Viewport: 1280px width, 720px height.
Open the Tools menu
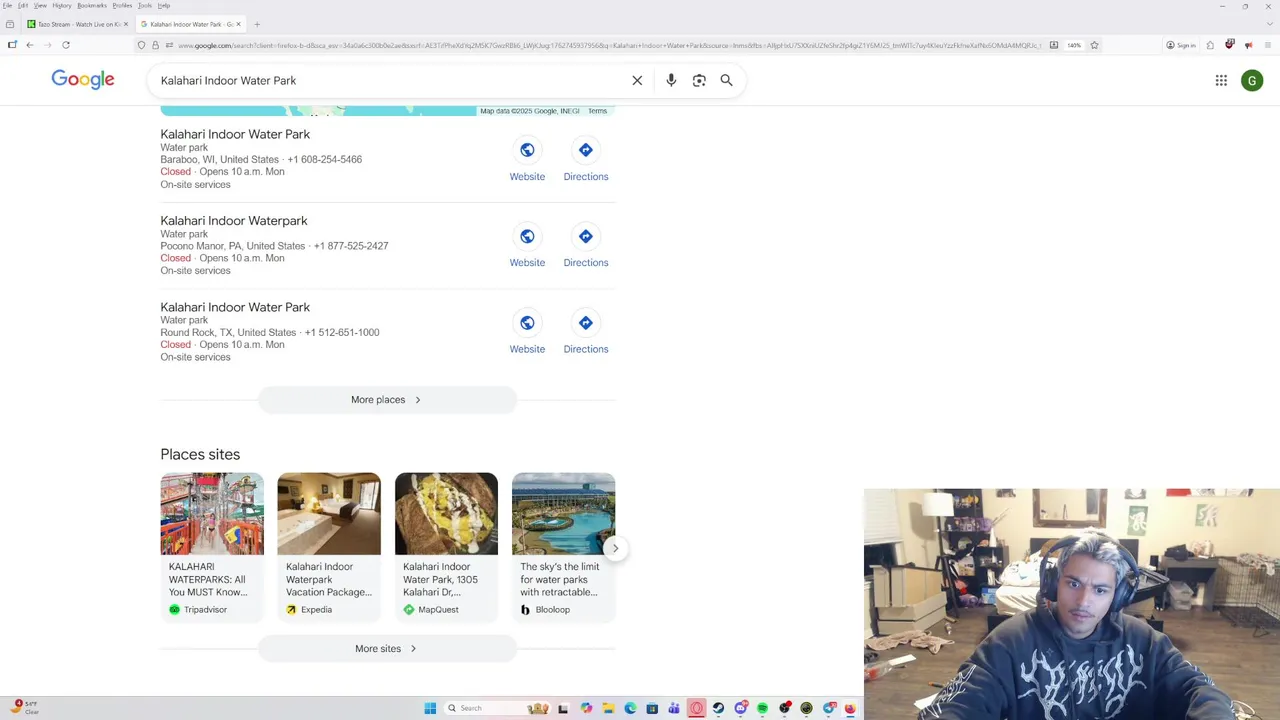pyautogui.click(x=145, y=5)
